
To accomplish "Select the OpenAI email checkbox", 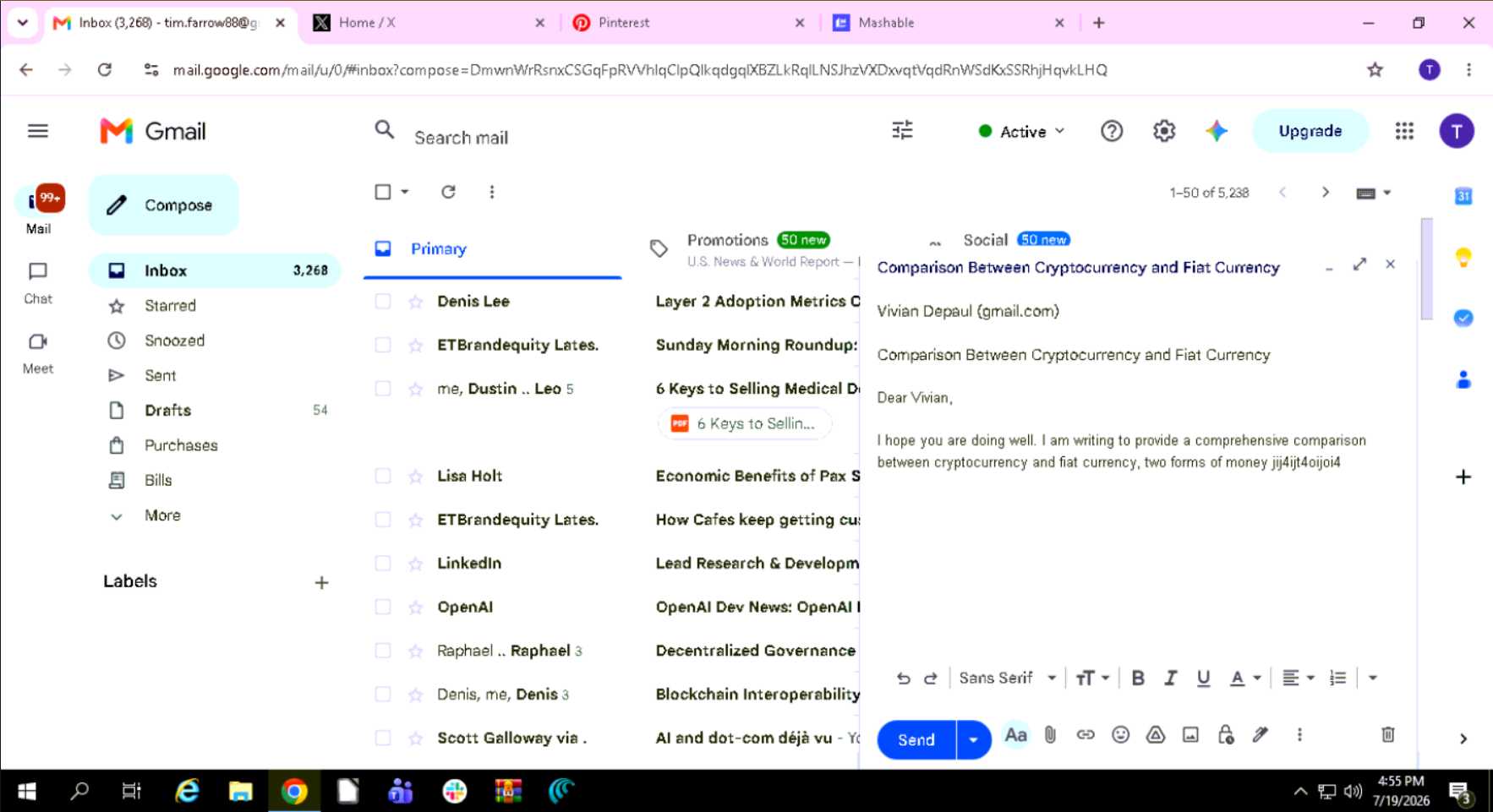I will [383, 607].
